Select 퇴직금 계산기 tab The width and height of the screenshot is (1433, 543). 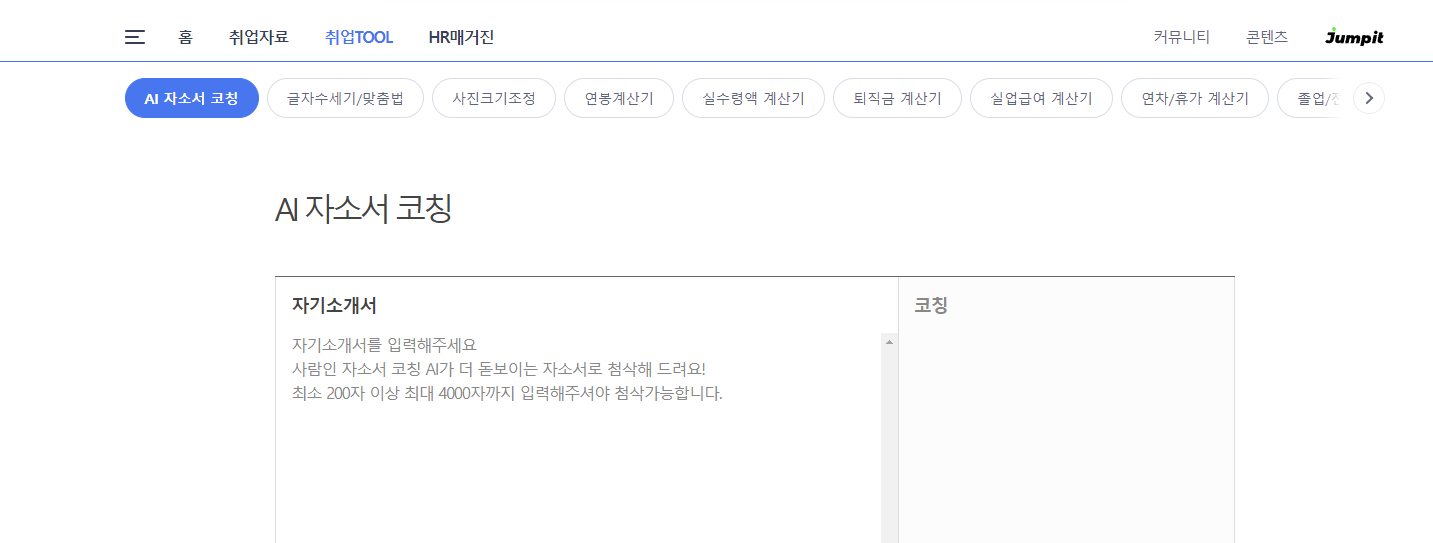(897, 98)
